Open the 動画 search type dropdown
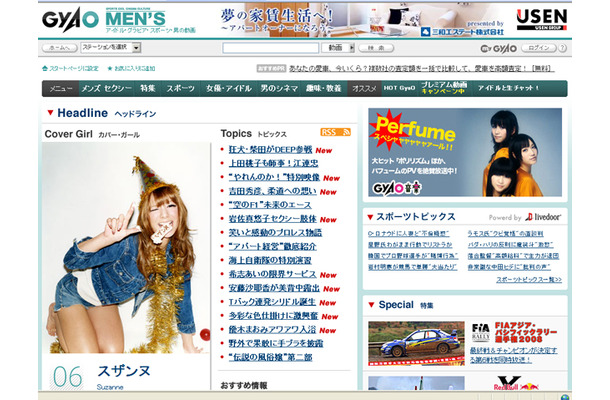Screen dimensions: 610x400 coord(338,48)
